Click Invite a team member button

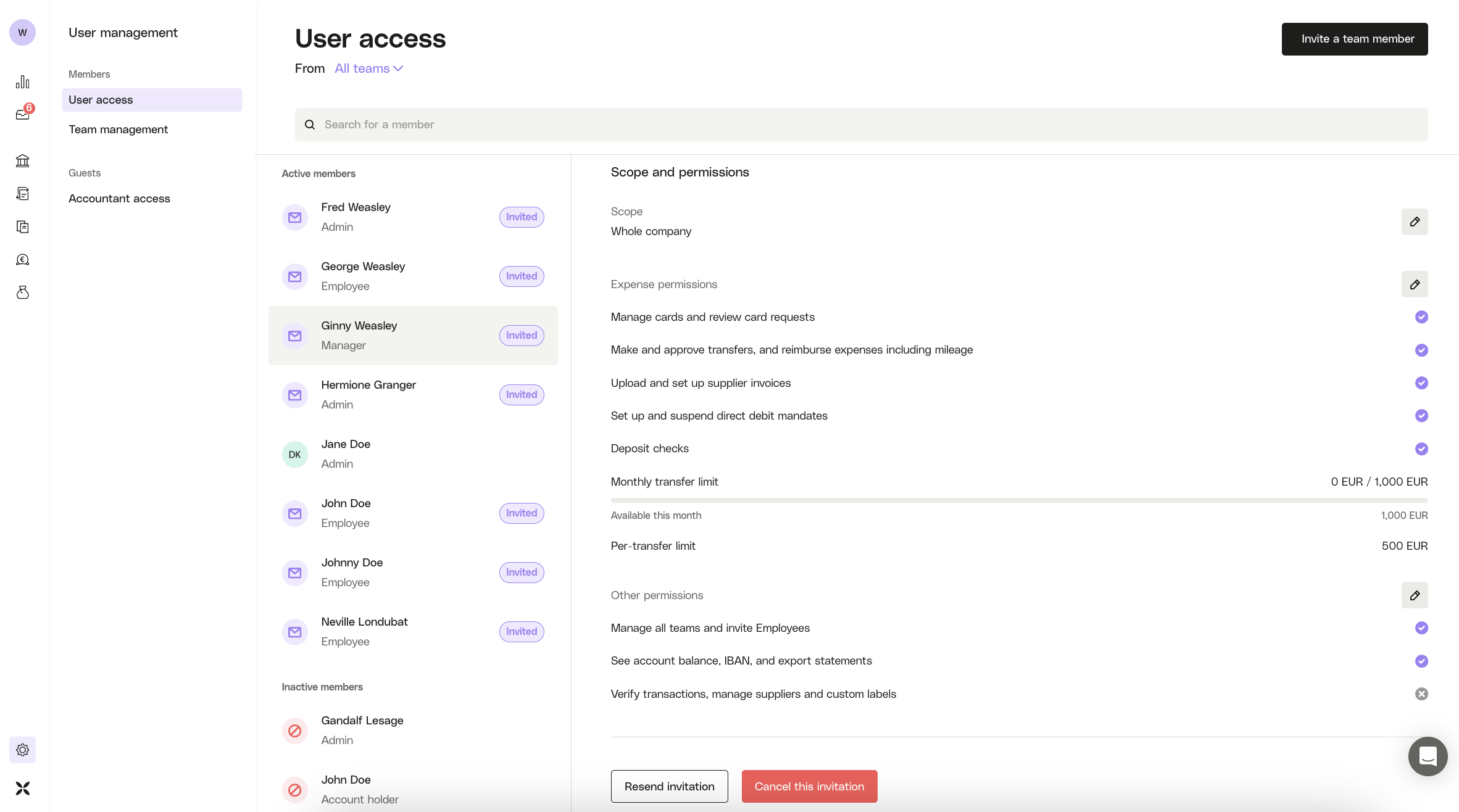1355,39
